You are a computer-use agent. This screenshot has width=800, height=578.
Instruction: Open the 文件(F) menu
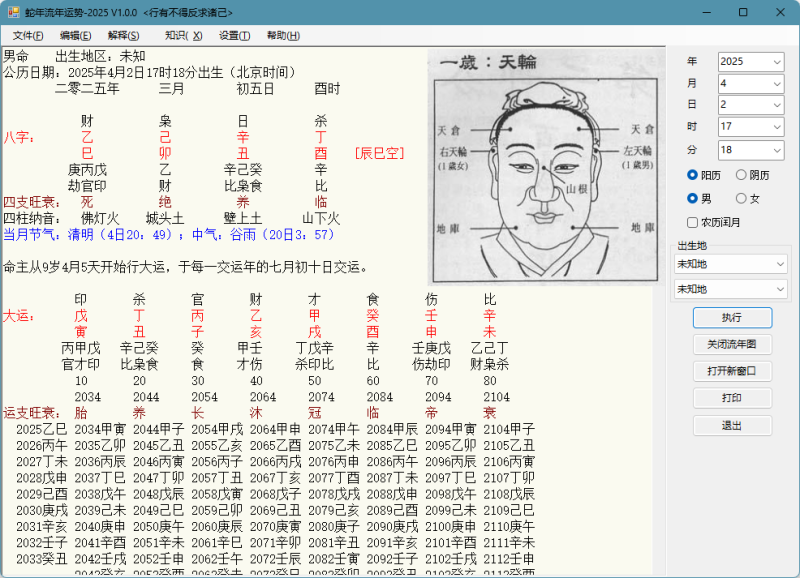coord(26,35)
